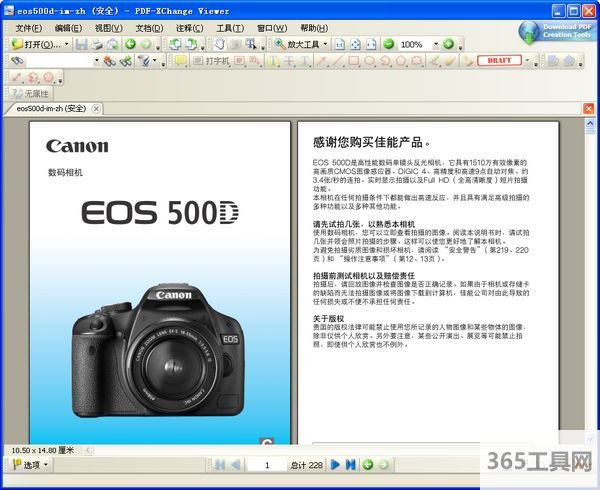The image size is (600, 490).
Task: Click Download PDF Creation Tools link
Action: pyautogui.click(x=556, y=31)
